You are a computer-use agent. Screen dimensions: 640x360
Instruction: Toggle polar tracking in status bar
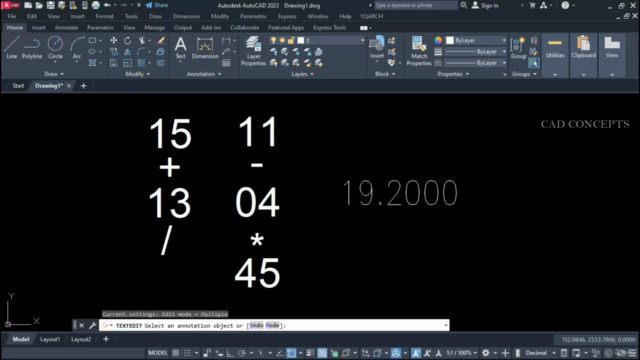click(242, 353)
